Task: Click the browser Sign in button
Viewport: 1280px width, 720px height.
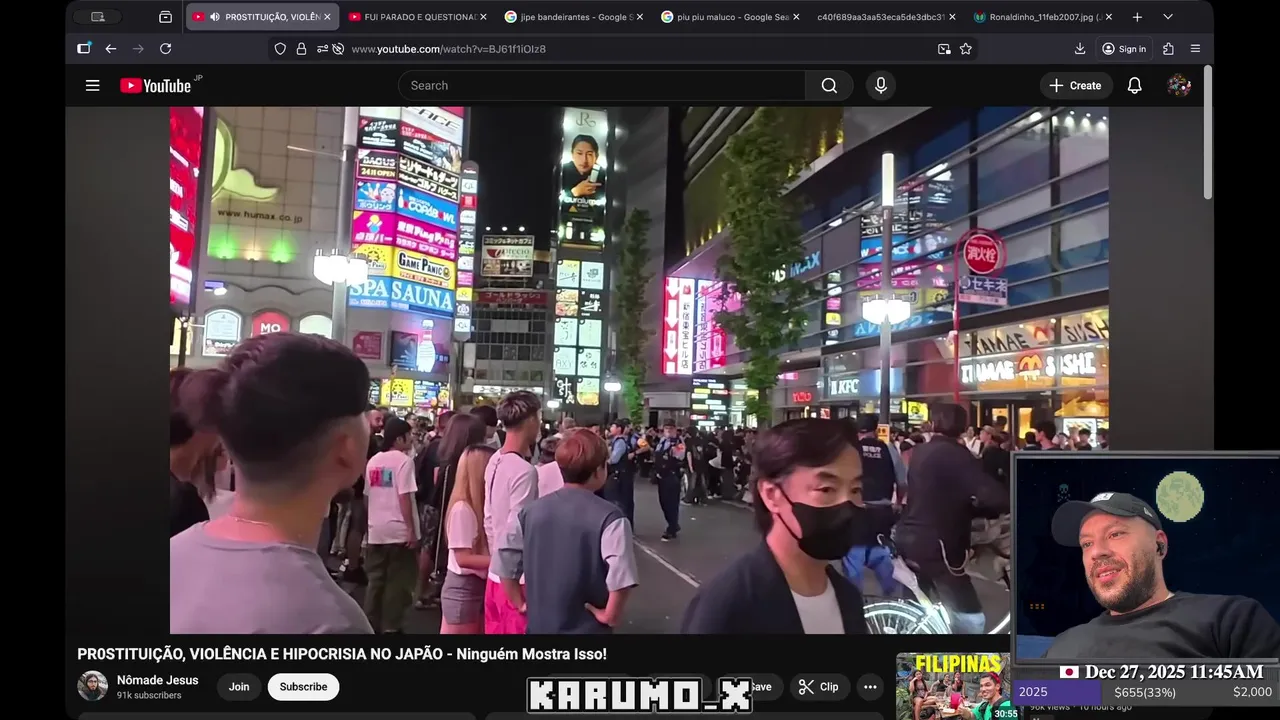Action: (1123, 49)
